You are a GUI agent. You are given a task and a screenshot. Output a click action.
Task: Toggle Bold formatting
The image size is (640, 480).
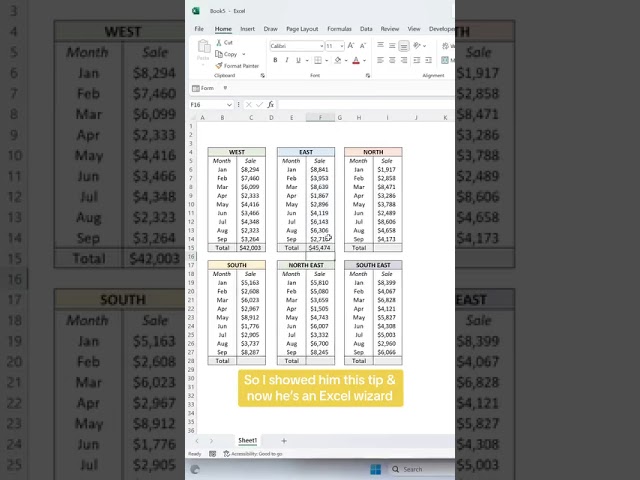(275, 60)
